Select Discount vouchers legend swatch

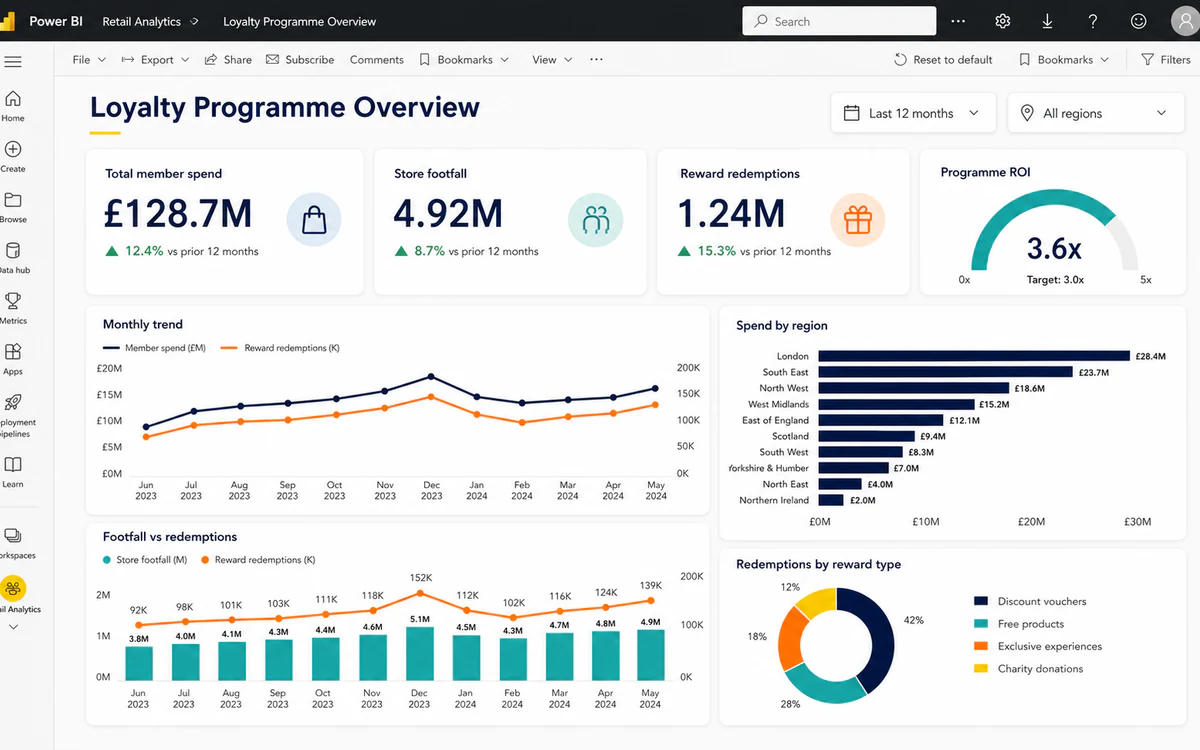point(981,601)
